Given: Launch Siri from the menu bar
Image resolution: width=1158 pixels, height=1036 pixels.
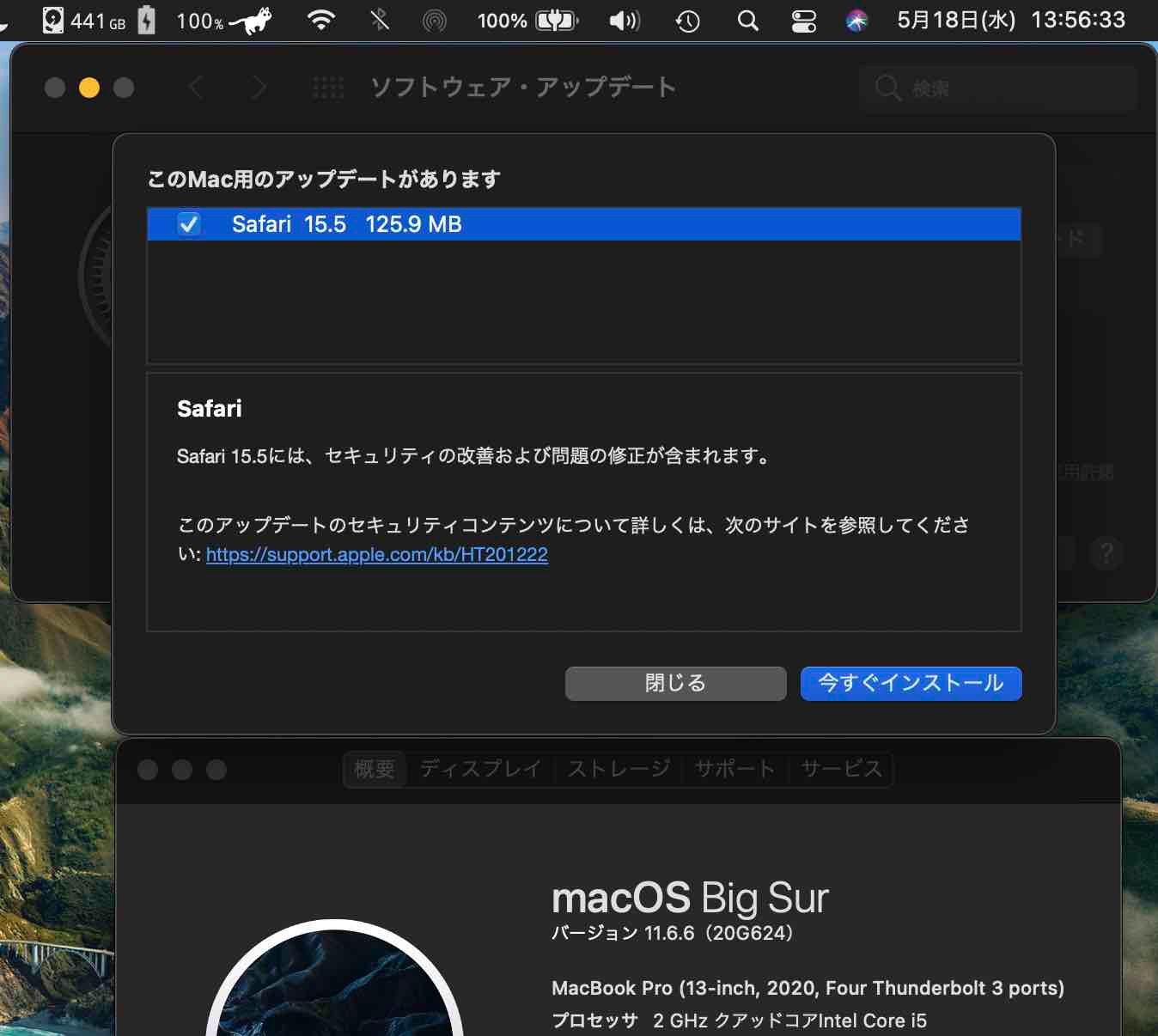Looking at the screenshot, I should coord(856,21).
